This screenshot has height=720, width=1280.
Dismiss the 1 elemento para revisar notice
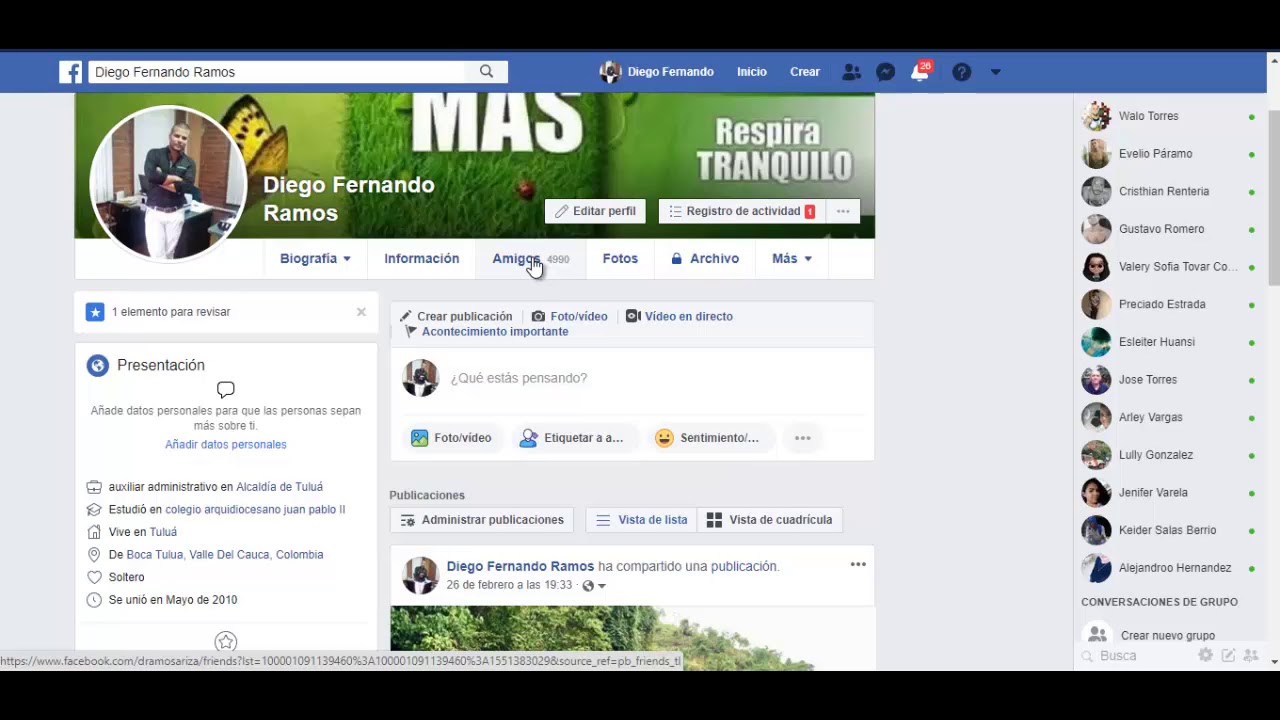361,312
